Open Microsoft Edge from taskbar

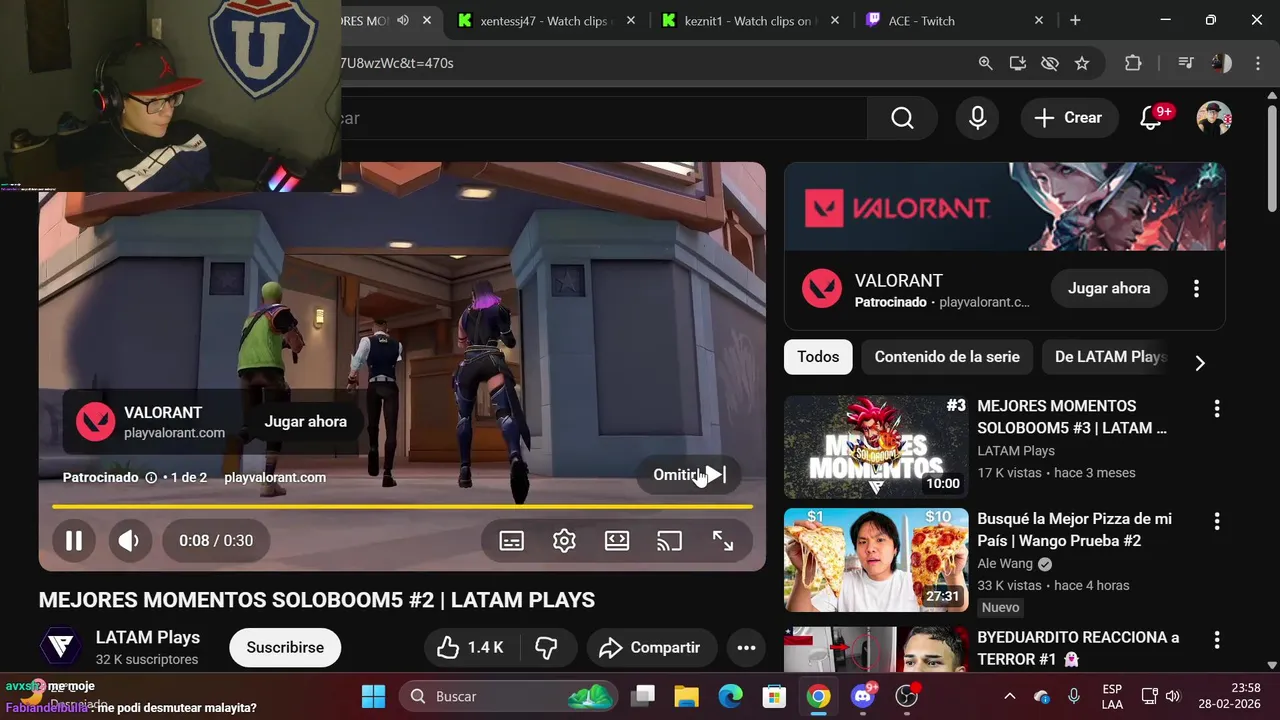pos(731,696)
